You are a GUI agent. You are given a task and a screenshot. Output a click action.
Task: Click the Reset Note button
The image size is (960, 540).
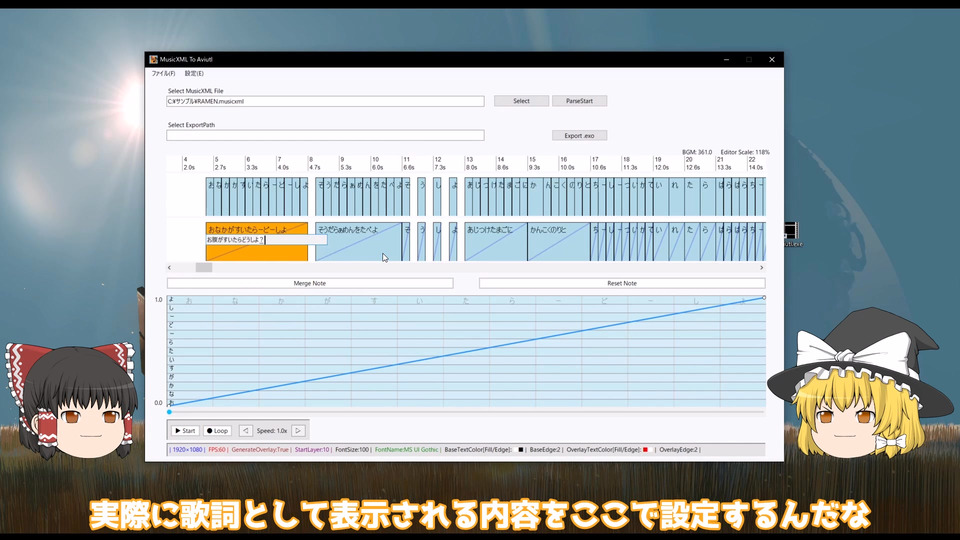point(622,283)
